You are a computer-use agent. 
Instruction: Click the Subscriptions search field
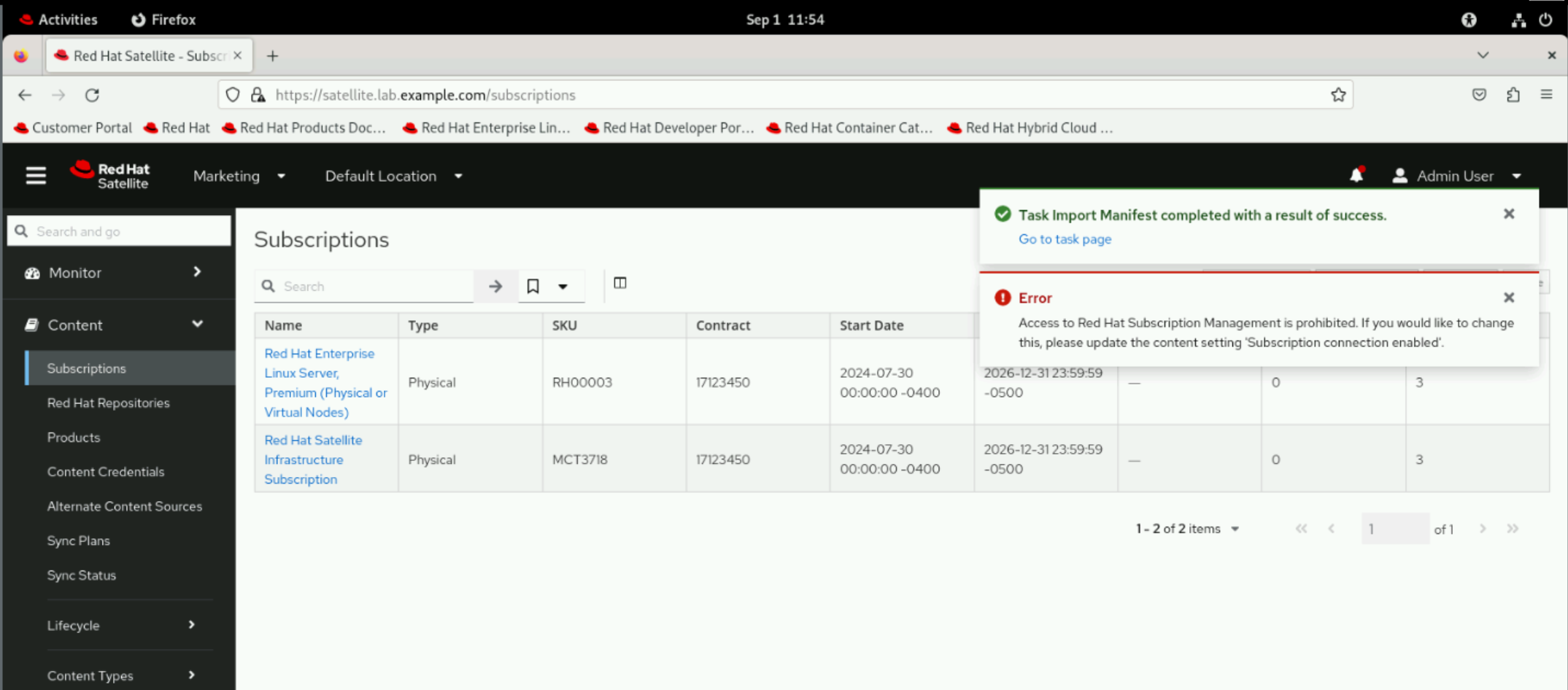pyautogui.click(x=365, y=286)
